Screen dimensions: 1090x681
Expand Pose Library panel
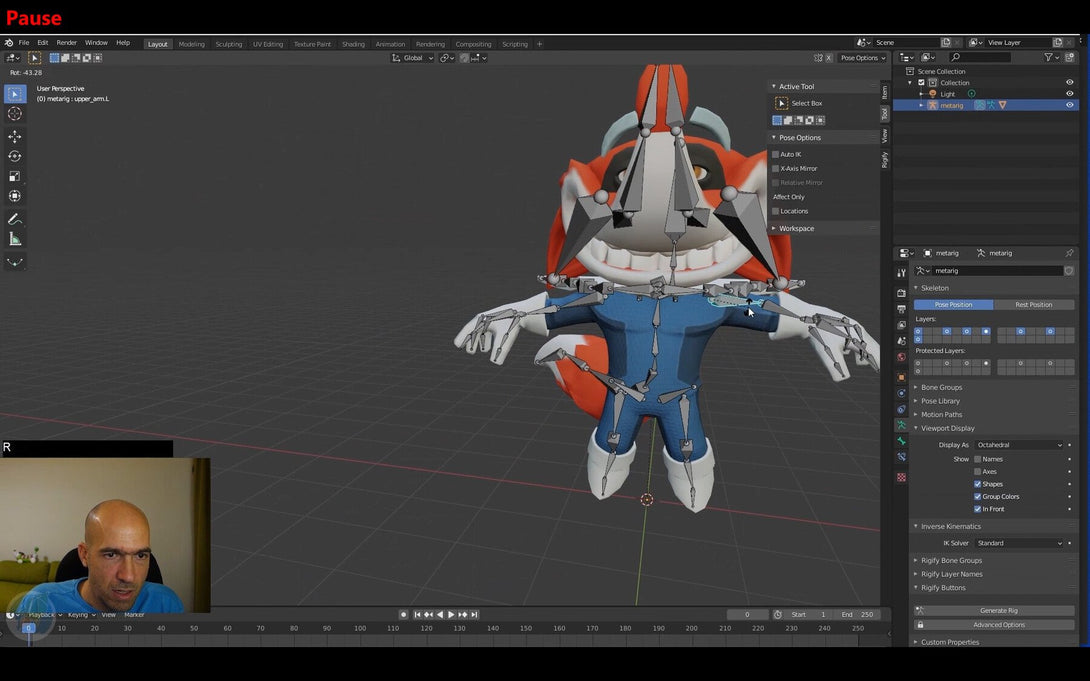(x=940, y=401)
